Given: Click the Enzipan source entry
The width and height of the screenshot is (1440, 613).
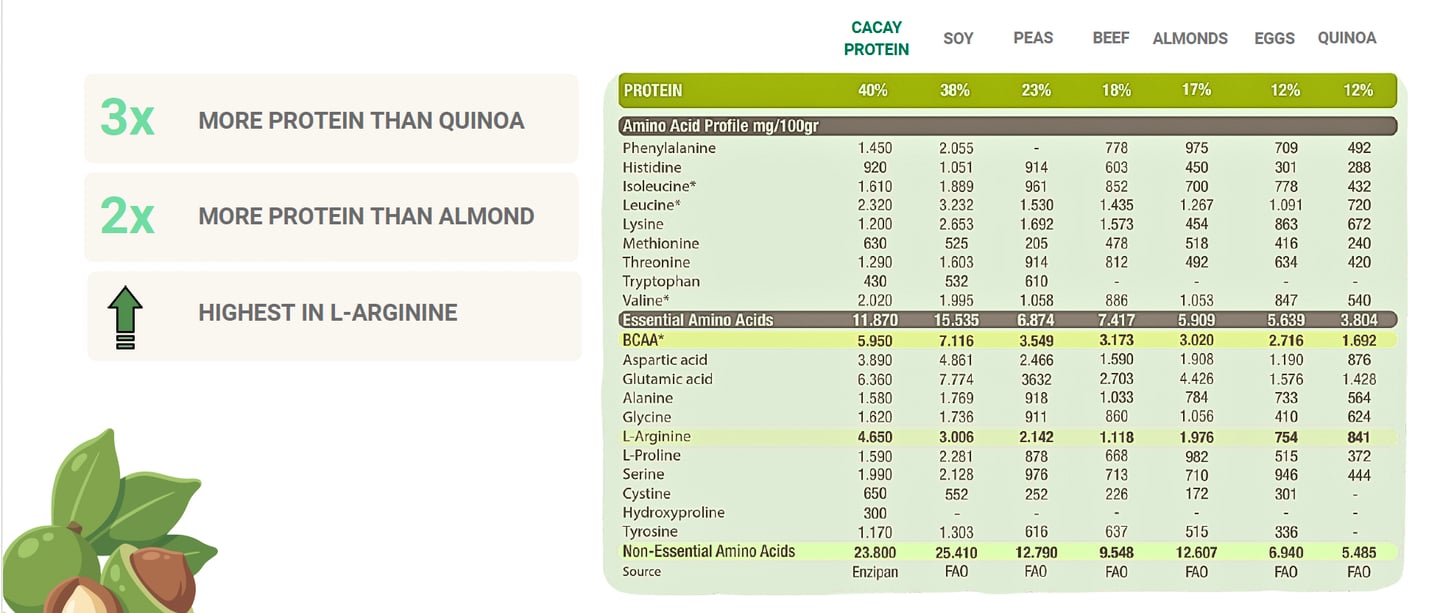Looking at the screenshot, I should point(876,572).
